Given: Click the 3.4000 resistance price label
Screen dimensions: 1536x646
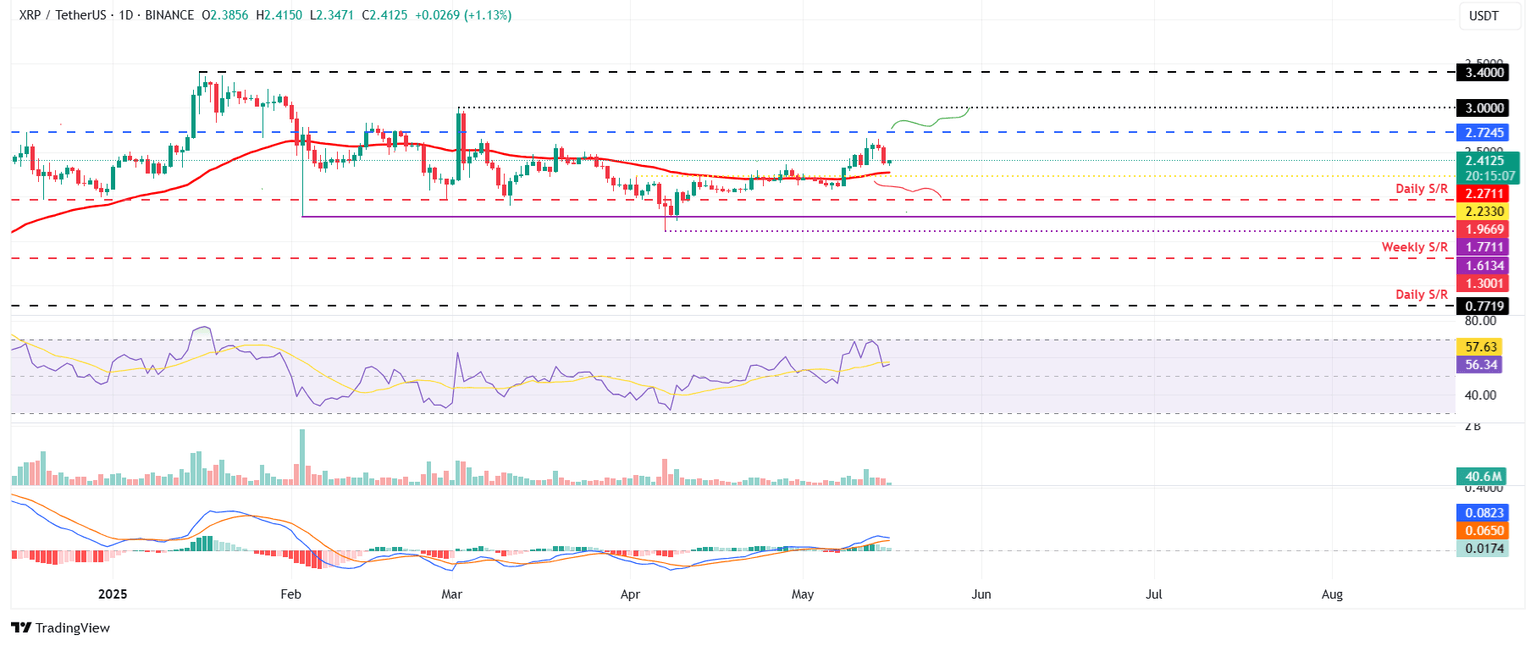Looking at the screenshot, I should click(1483, 72).
